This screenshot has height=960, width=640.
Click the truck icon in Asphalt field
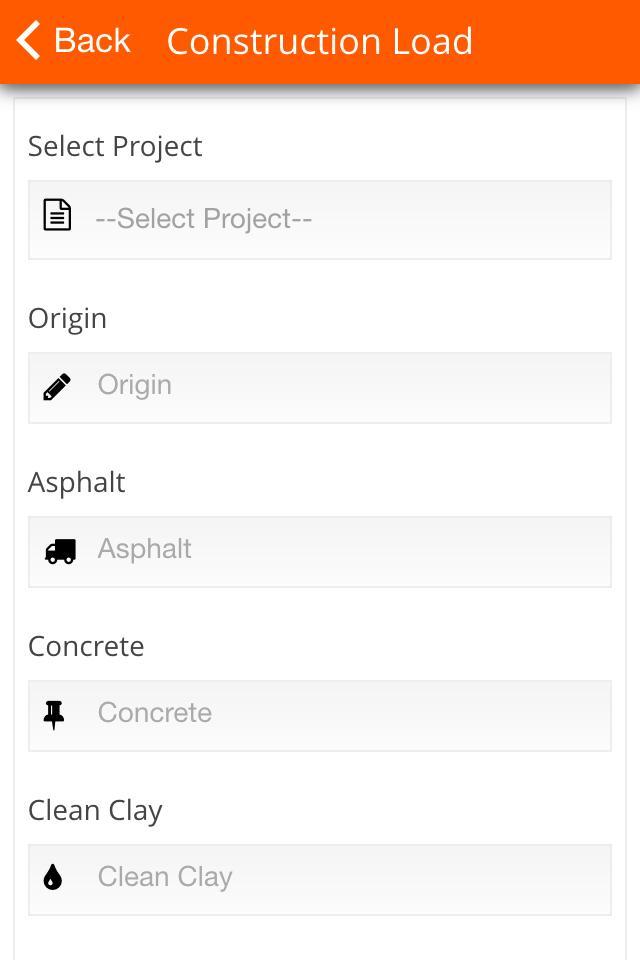pyautogui.click(x=61, y=551)
